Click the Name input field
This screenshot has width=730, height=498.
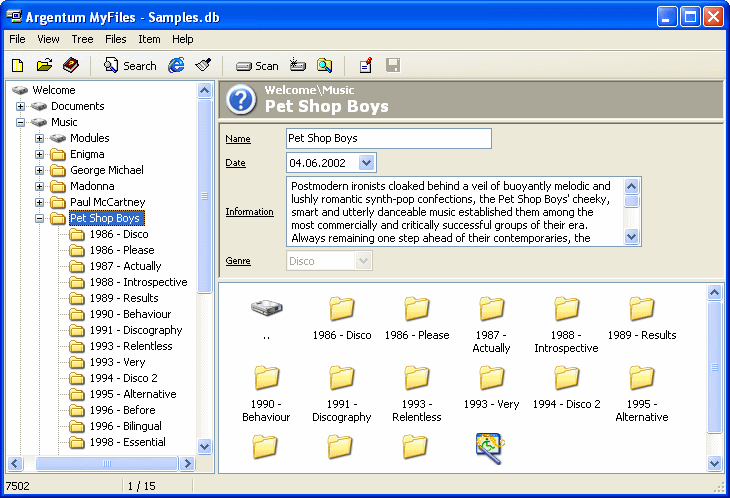(388, 138)
